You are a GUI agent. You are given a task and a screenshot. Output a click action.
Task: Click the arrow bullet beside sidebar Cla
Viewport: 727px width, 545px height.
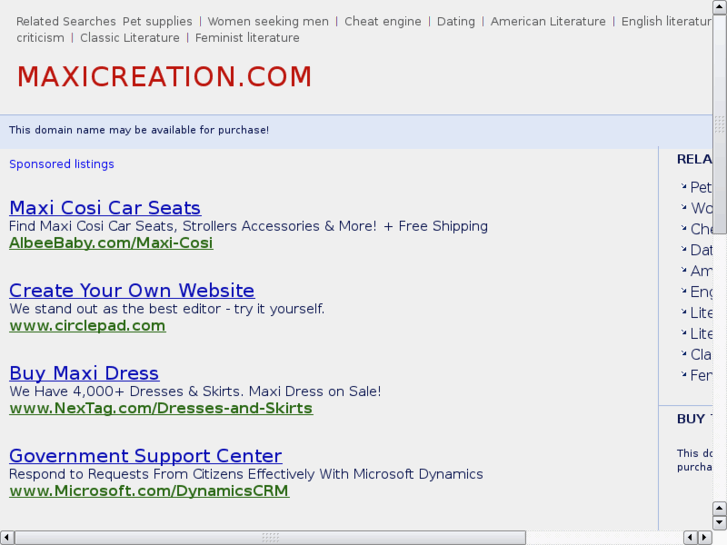coord(683,353)
